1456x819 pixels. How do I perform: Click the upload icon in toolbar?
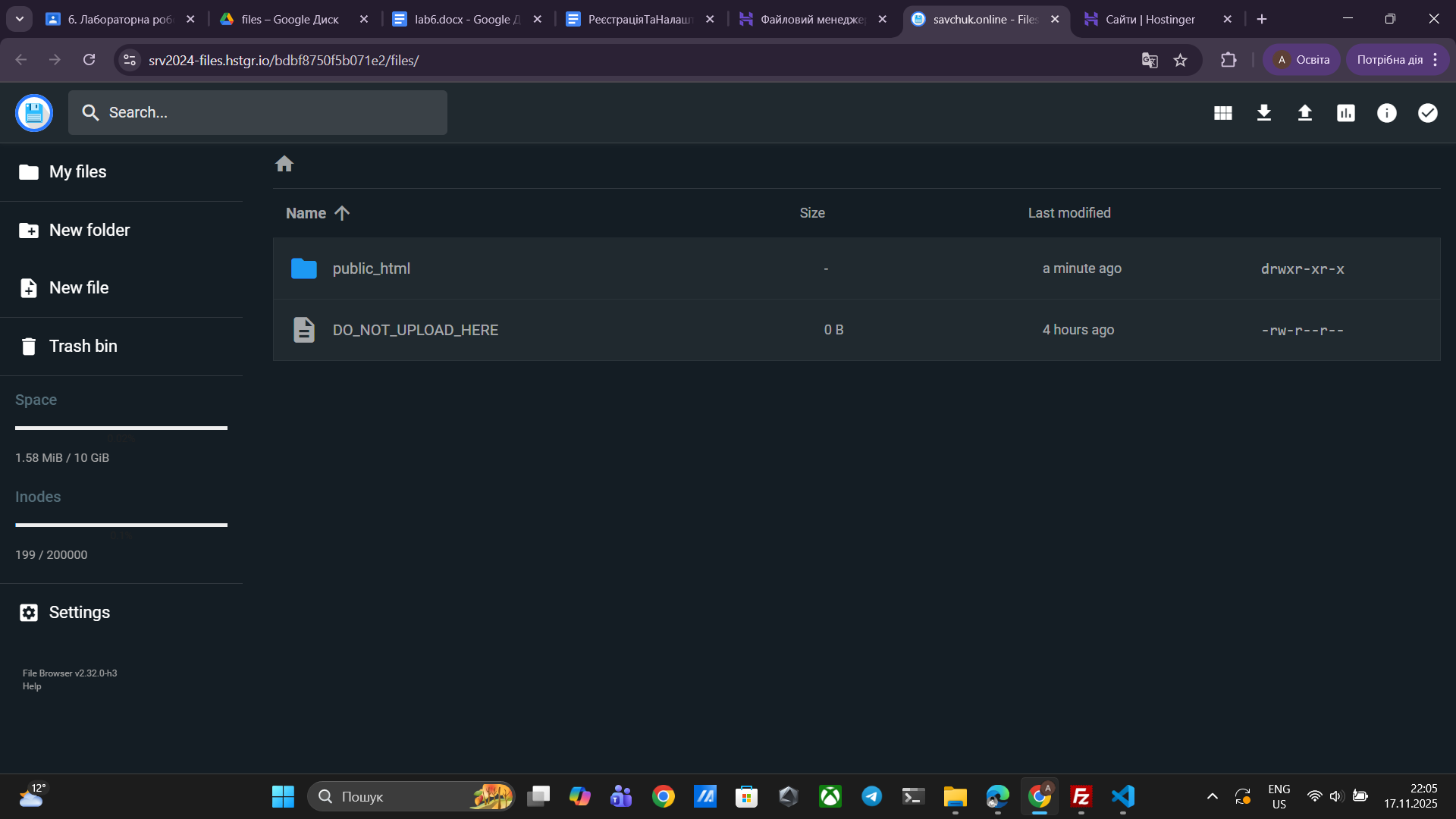point(1304,113)
